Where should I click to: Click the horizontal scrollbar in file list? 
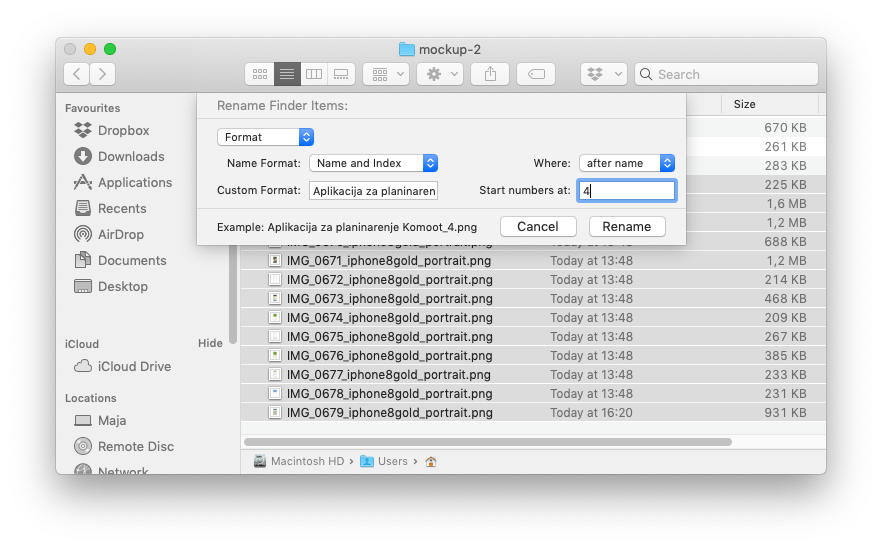click(487, 441)
